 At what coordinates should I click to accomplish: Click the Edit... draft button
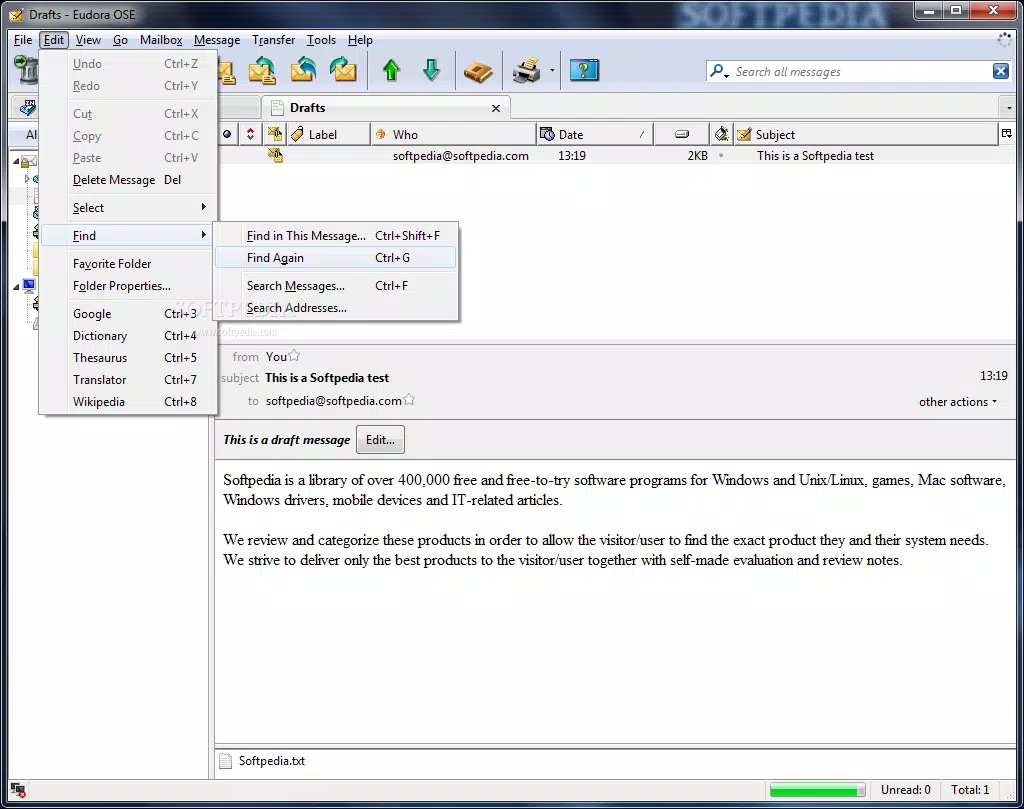(380, 440)
